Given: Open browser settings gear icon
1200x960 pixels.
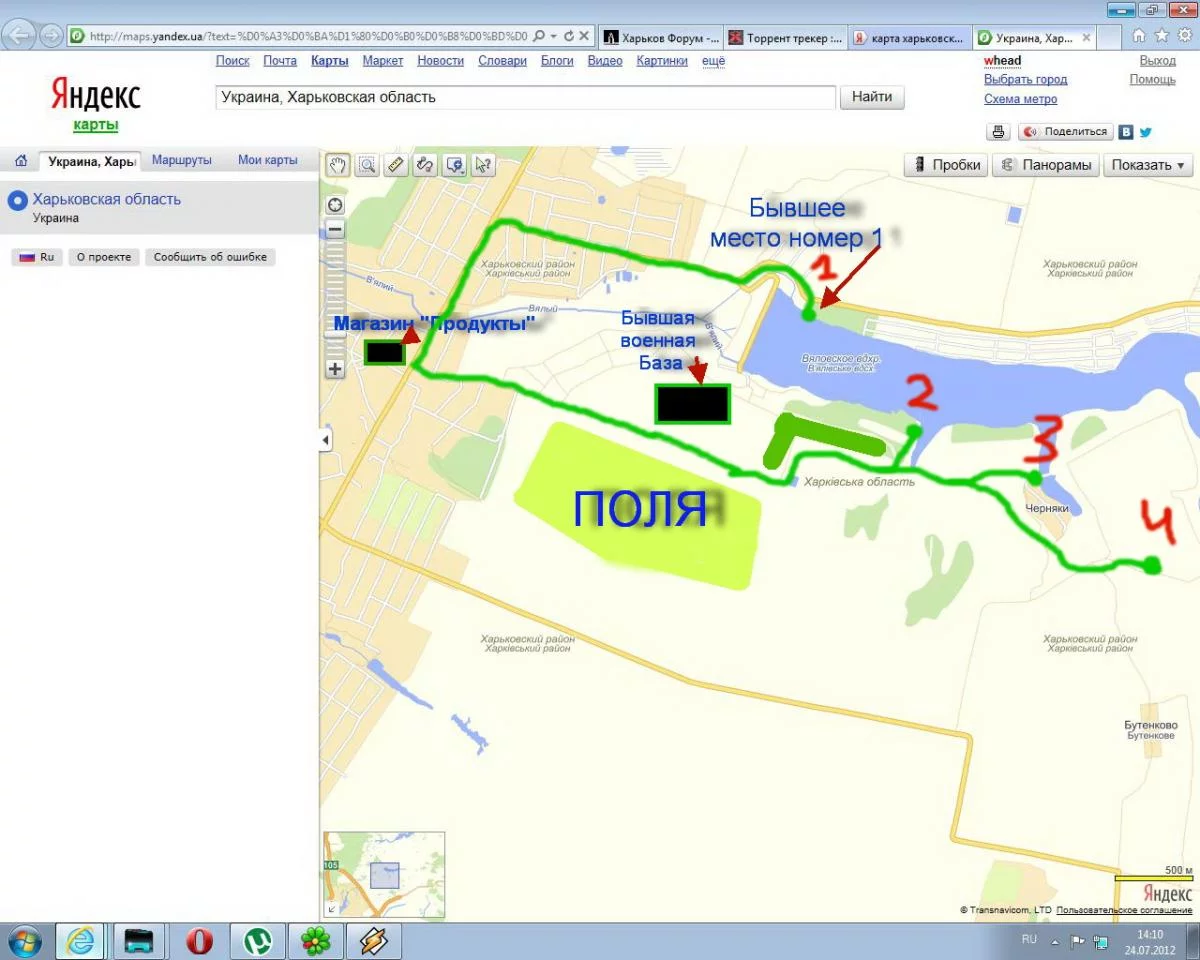Looking at the screenshot, I should coord(1185,35).
